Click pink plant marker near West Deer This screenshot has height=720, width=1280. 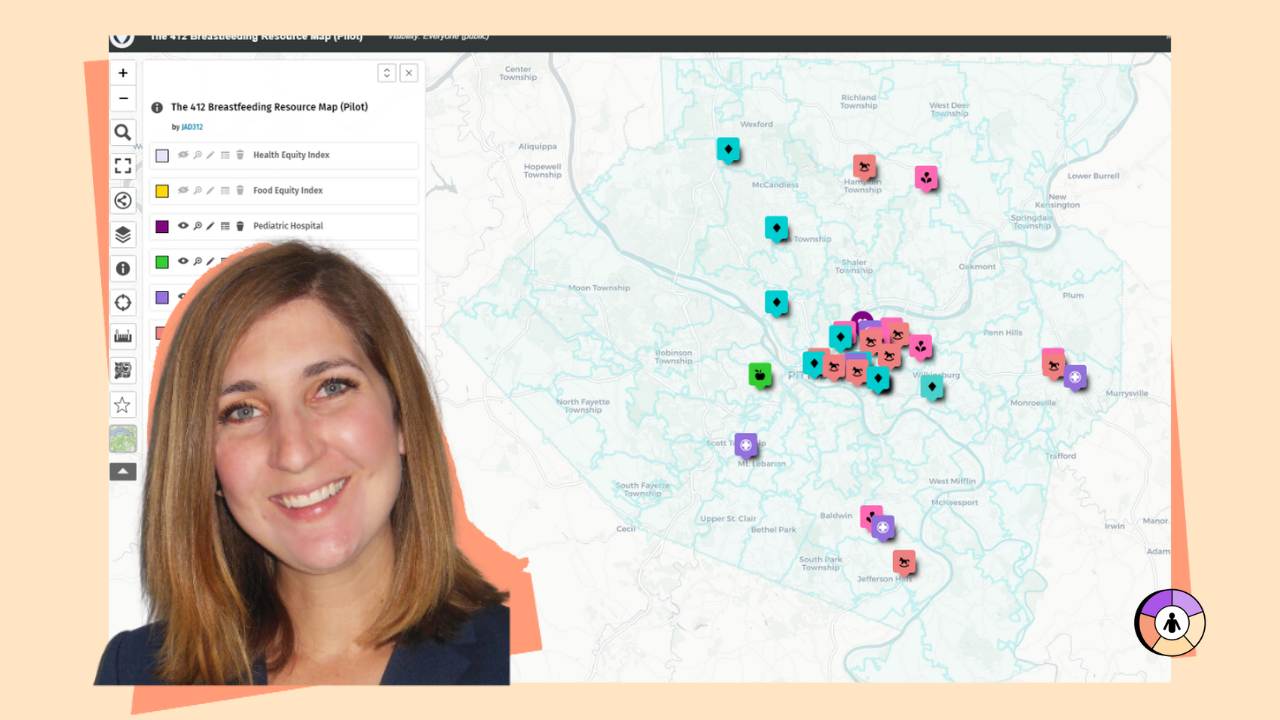(x=926, y=179)
